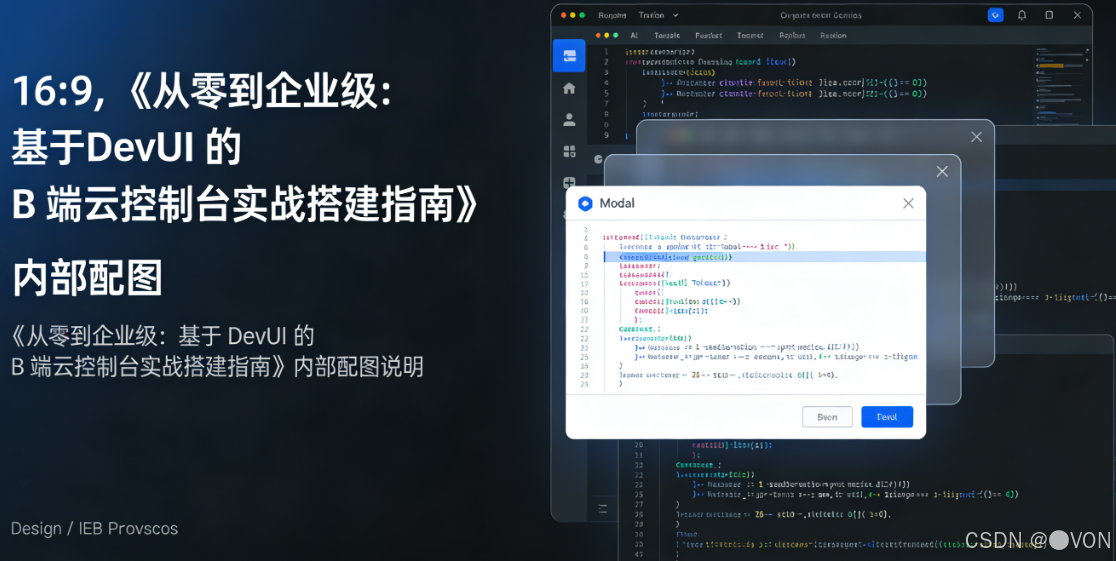Click the outer window red traffic light
The width and height of the screenshot is (1116, 561).
563,15
